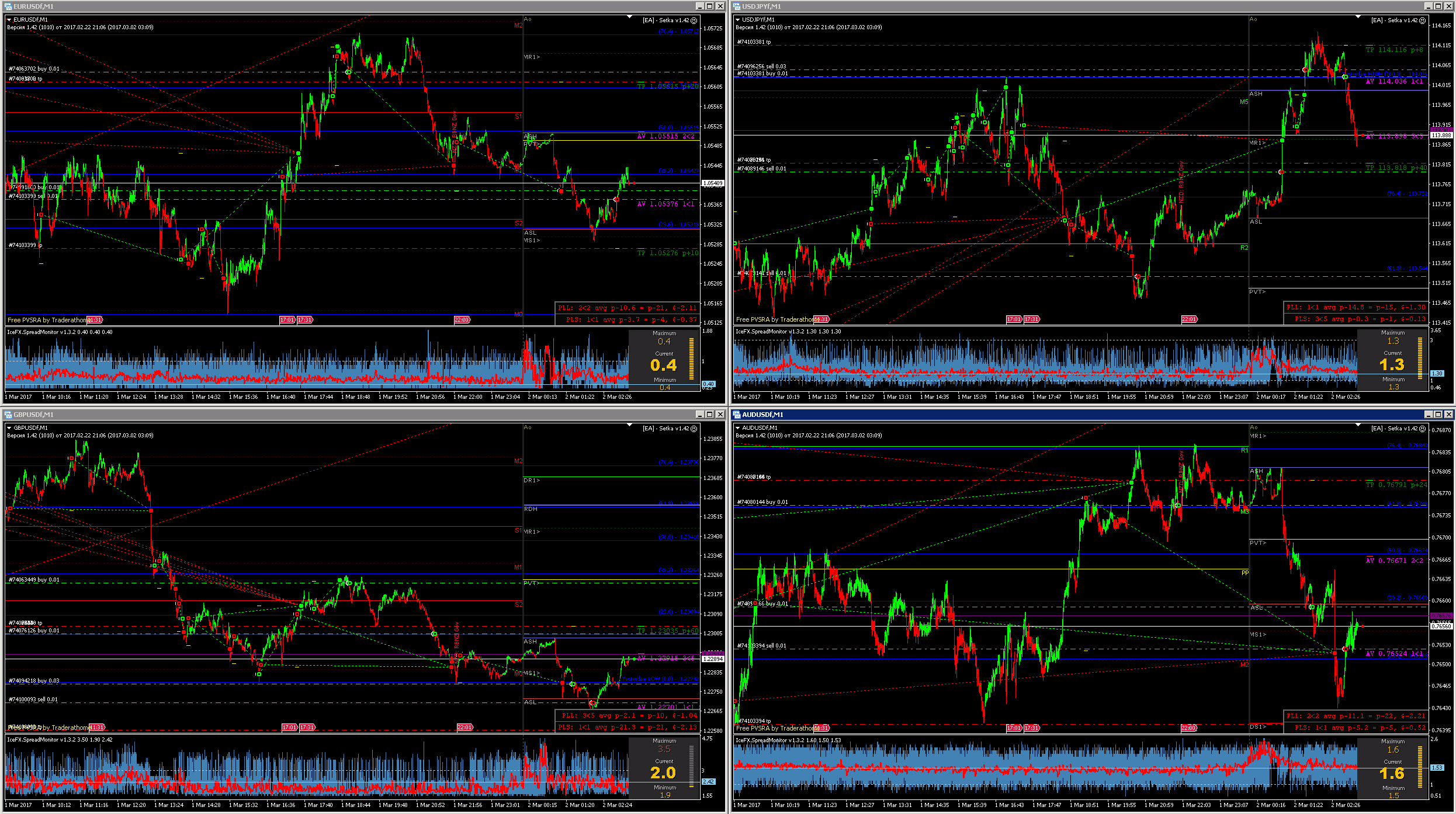Viewport: 1456px width, 814px height.
Task: Click the PLS summary line in AUDUSDf chart
Action: [x=1360, y=728]
